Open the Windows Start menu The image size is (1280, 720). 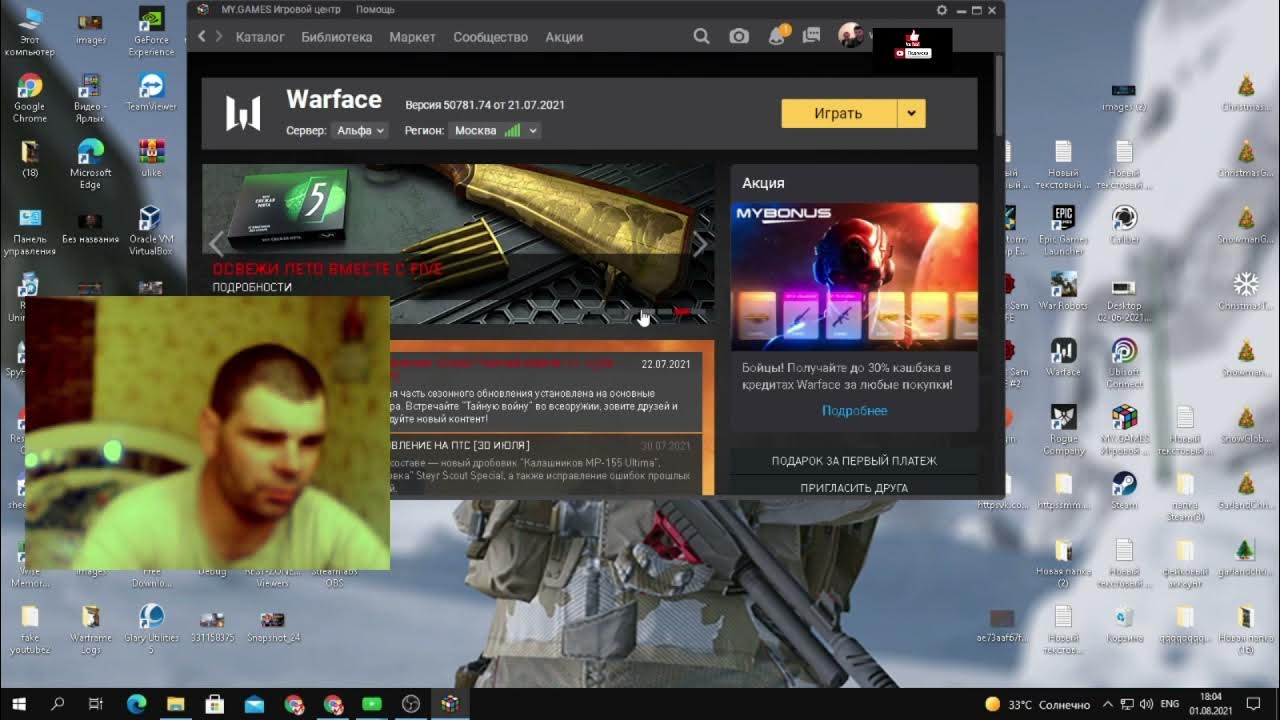(18, 704)
